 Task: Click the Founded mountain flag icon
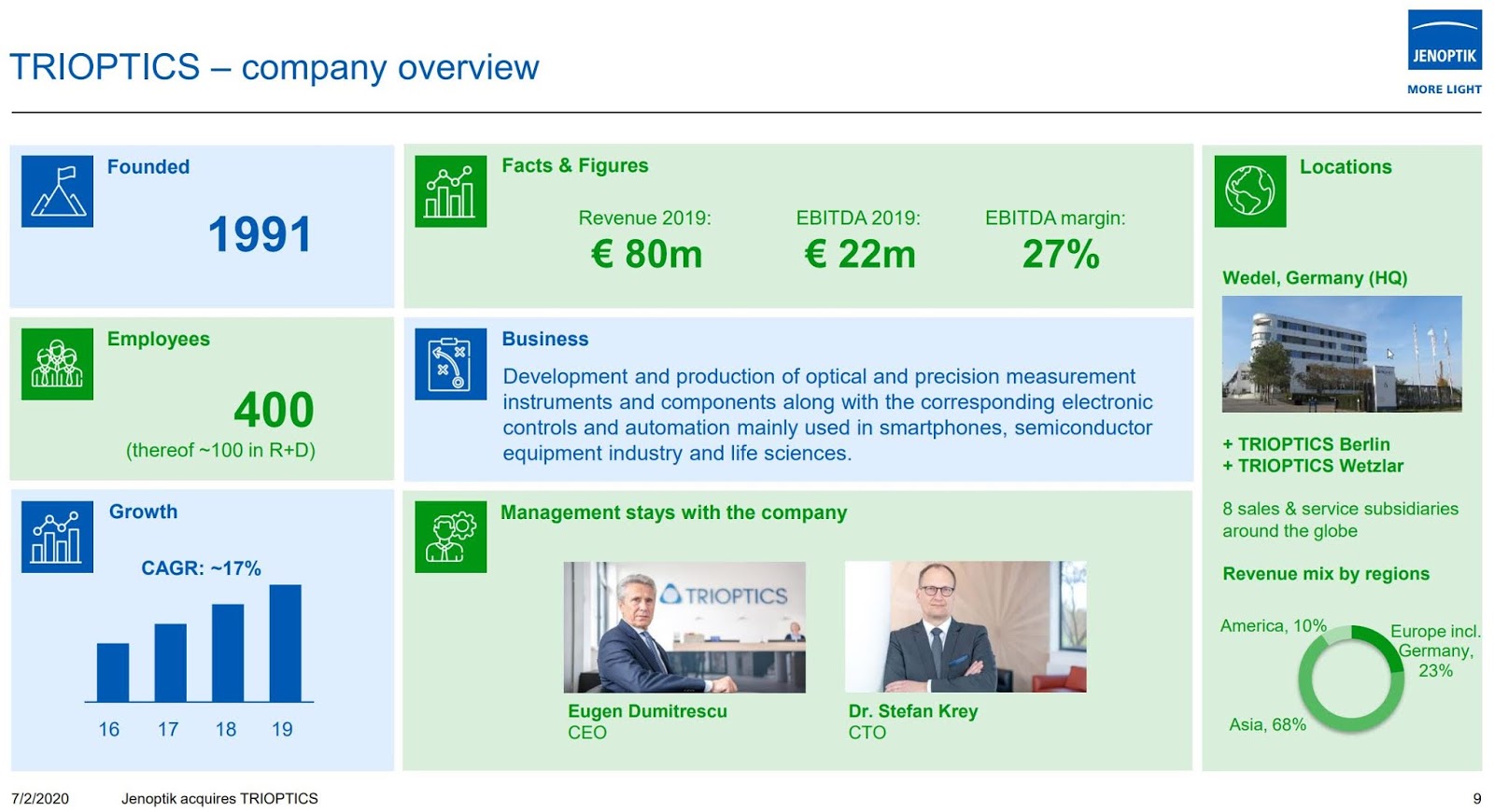point(57,191)
